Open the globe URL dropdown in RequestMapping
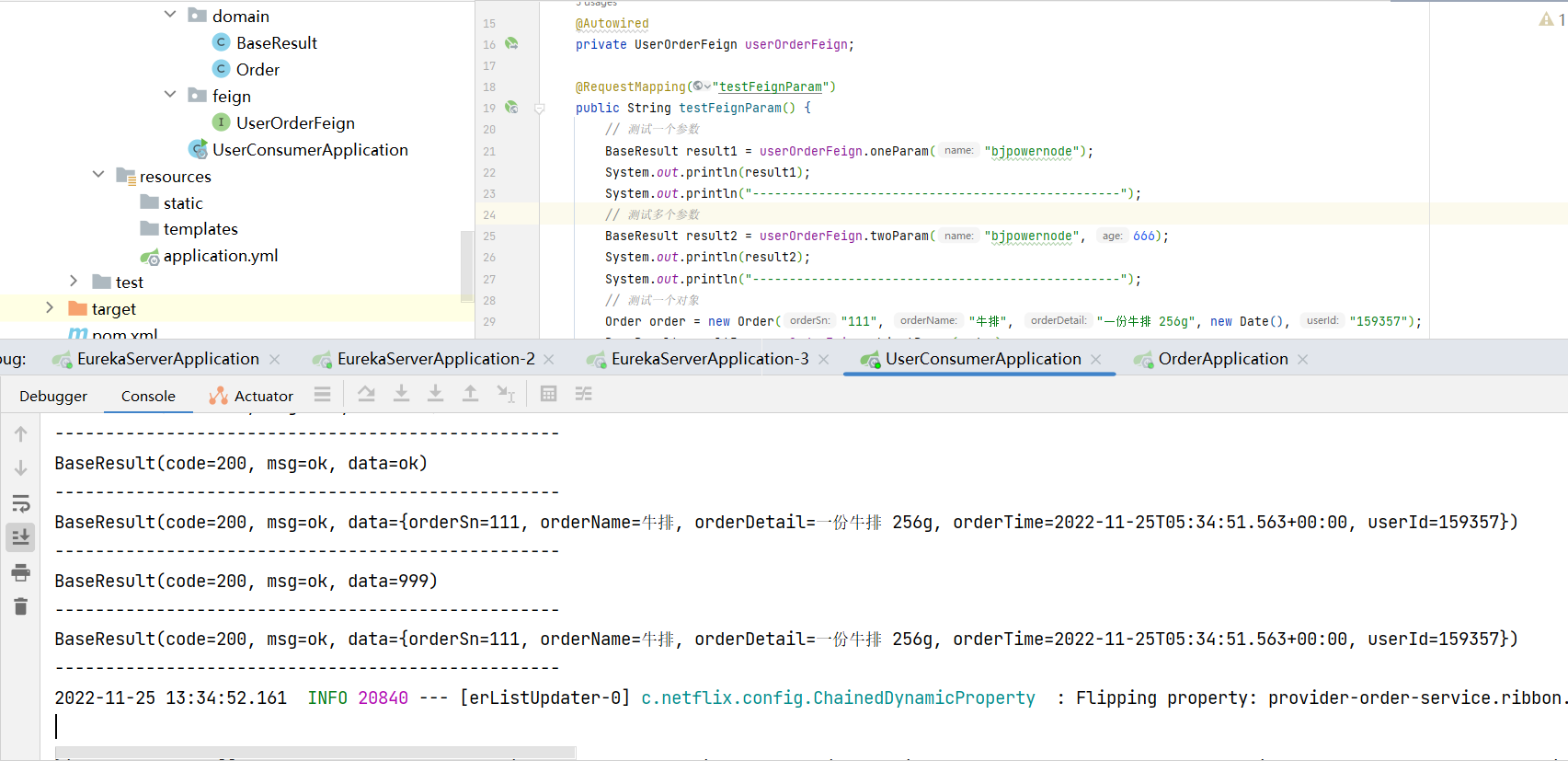1568x761 pixels. pyautogui.click(x=701, y=86)
